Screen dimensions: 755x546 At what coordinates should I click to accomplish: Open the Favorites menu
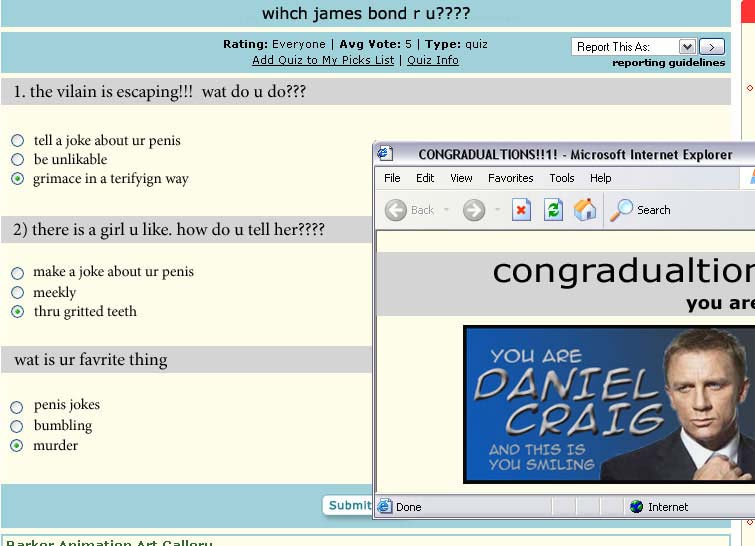[x=510, y=178]
